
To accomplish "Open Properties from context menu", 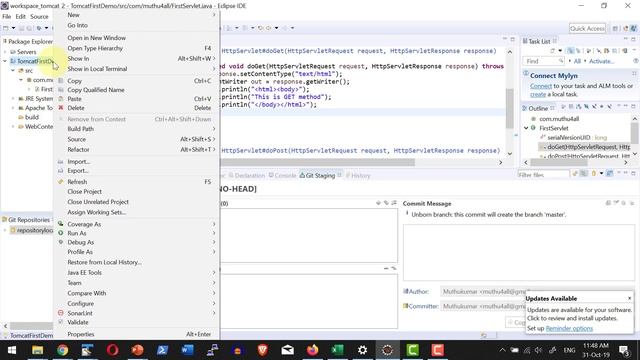I will (81, 334).
